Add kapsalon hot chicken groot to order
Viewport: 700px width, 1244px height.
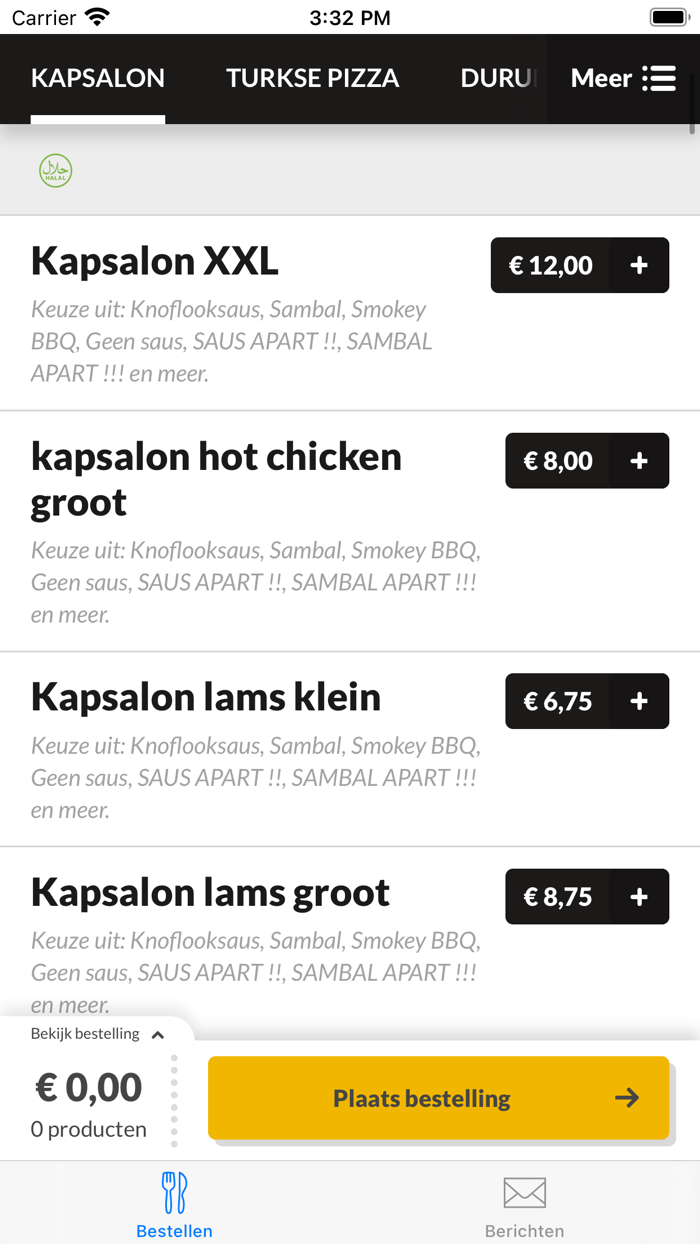pyautogui.click(x=638, y=461)
